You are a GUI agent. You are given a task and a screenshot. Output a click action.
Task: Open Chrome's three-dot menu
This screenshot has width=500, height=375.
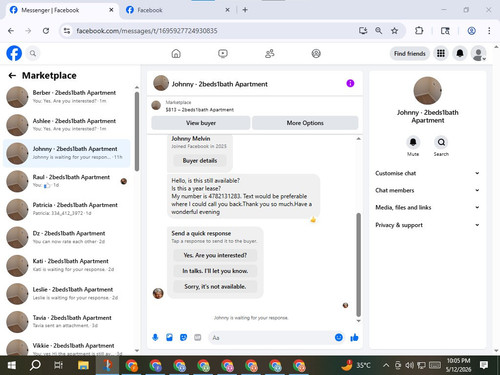(489, 31)
